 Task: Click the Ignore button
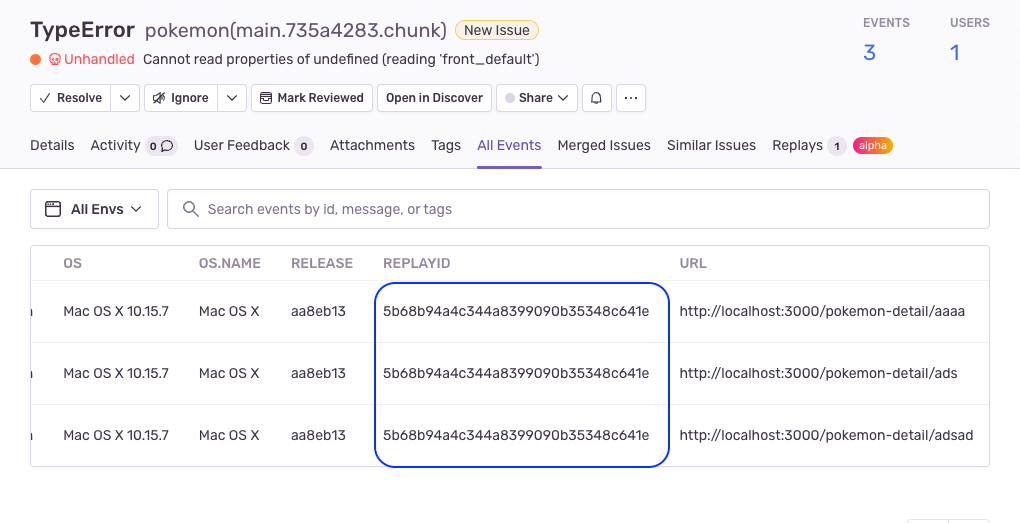(x=181, y=98)
